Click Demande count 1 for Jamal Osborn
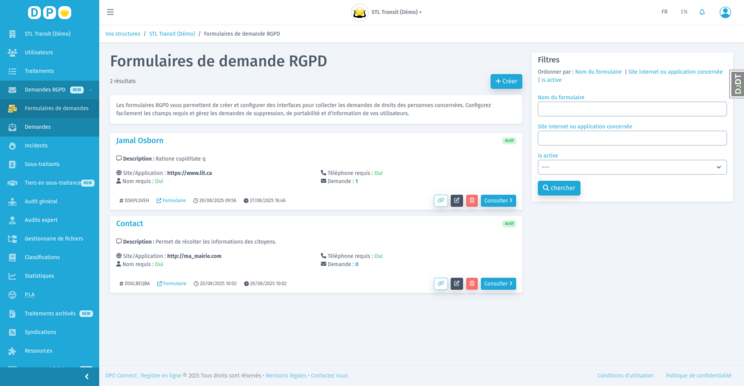Screen dimensions: 744x386 (x=356, y=181)
